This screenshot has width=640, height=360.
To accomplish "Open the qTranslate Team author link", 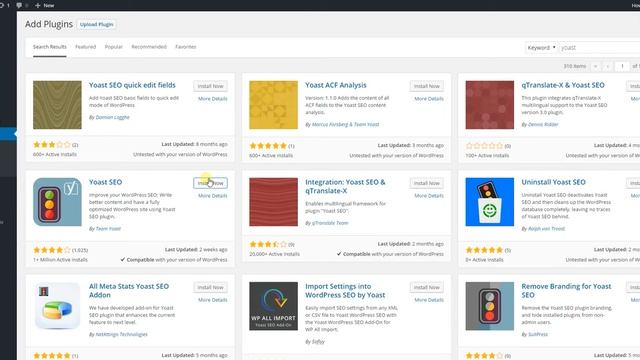I will [330, 223].
